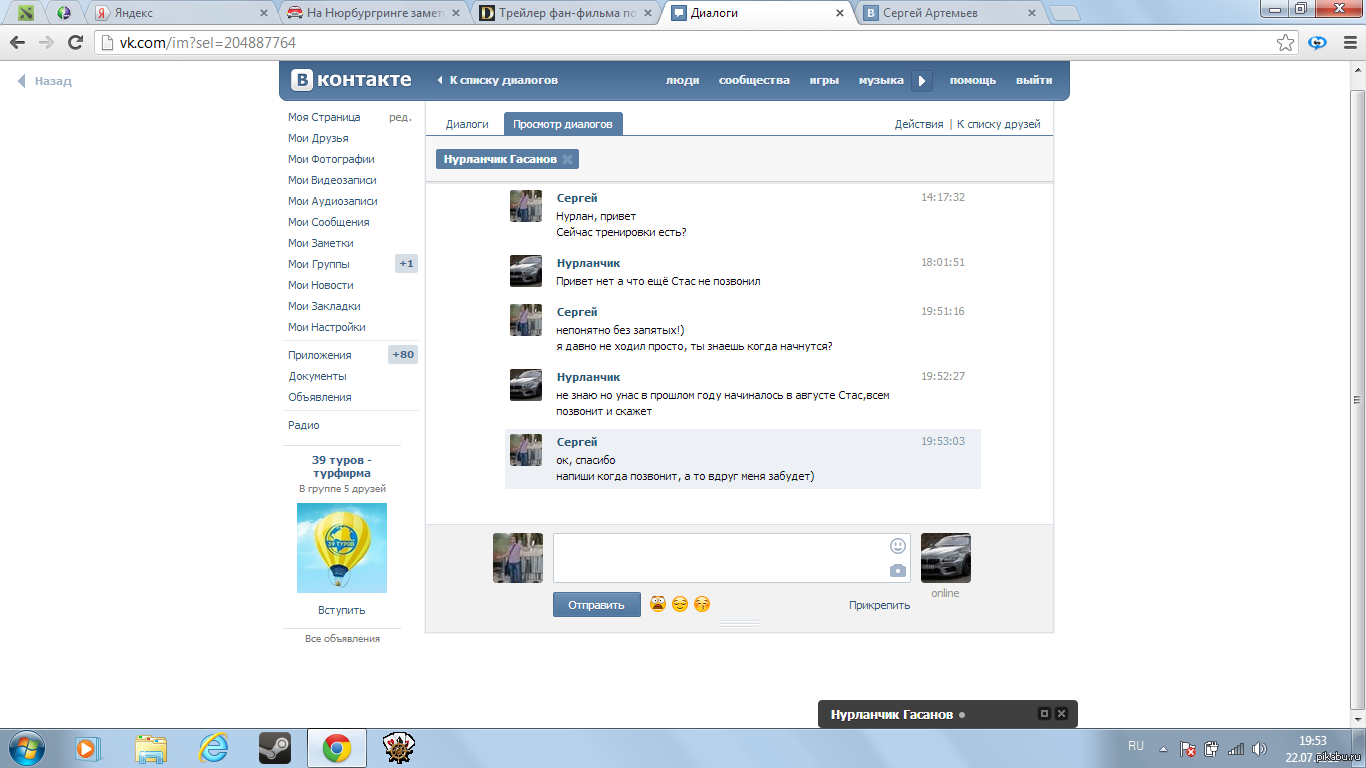Viewport: 1366px width, 768px height.
Task: Switch to the Диалоги tab
Action: (x=467, y=124)
